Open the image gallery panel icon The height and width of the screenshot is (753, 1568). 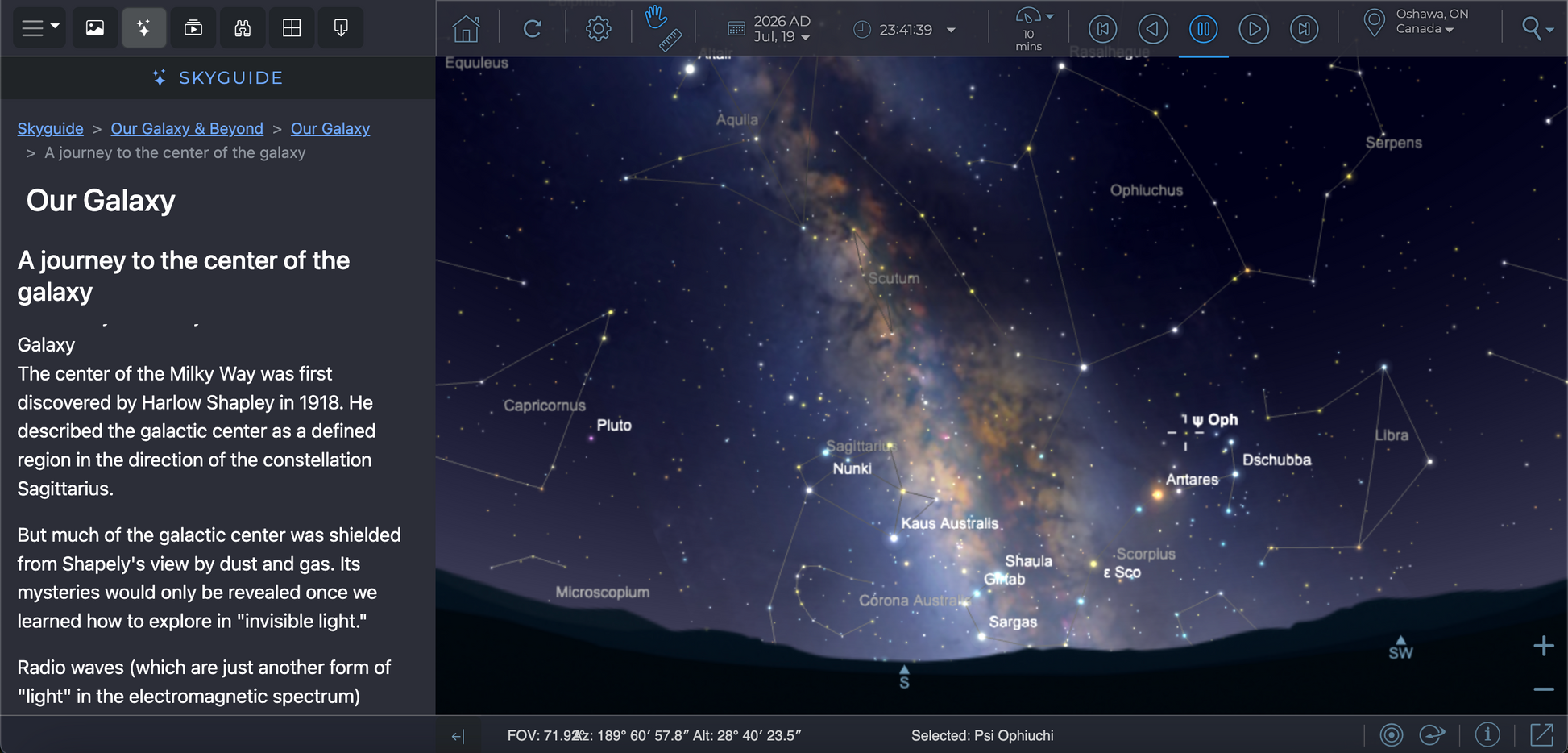[95, 28]
